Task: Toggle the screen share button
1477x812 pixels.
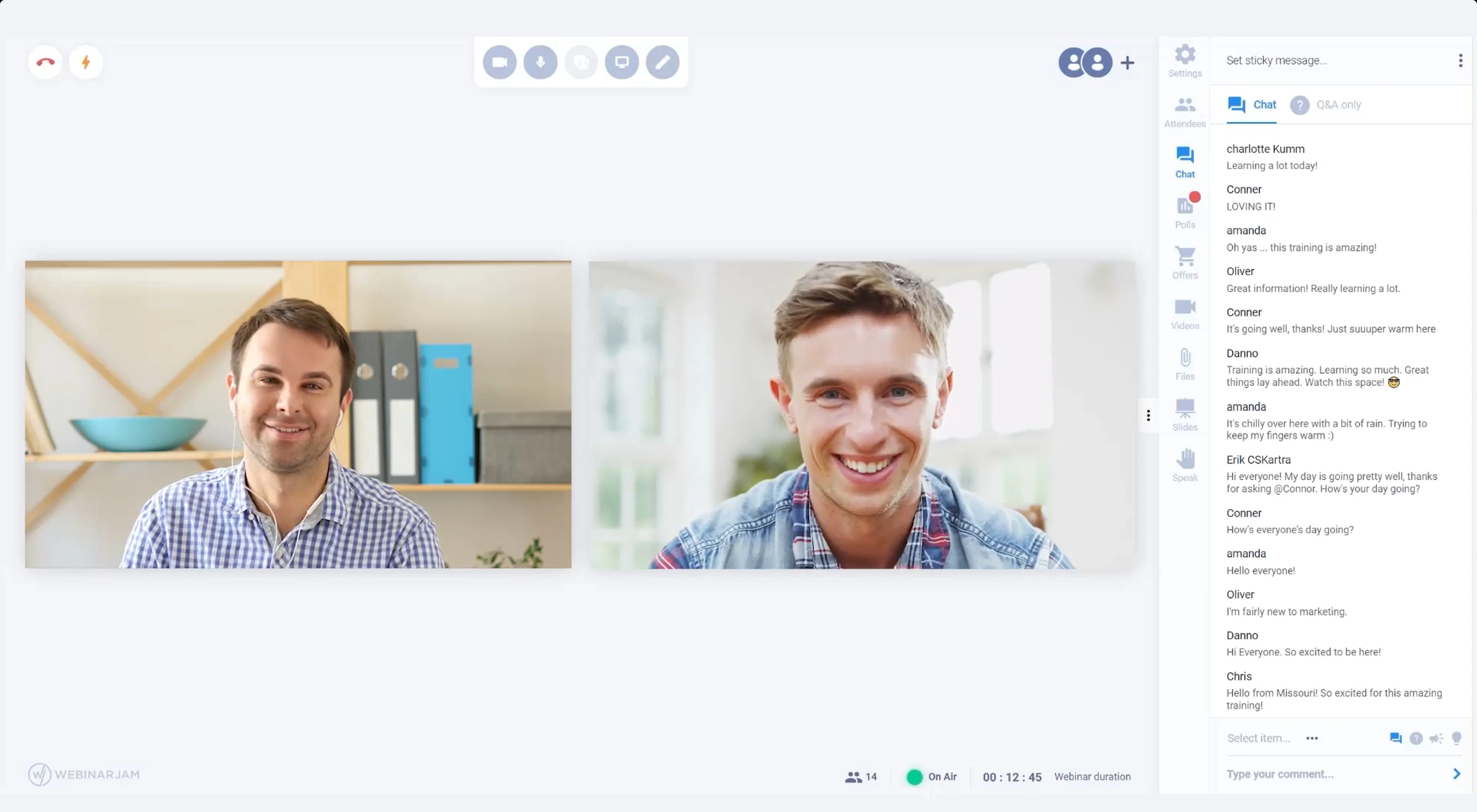Action: click(621, 62)
